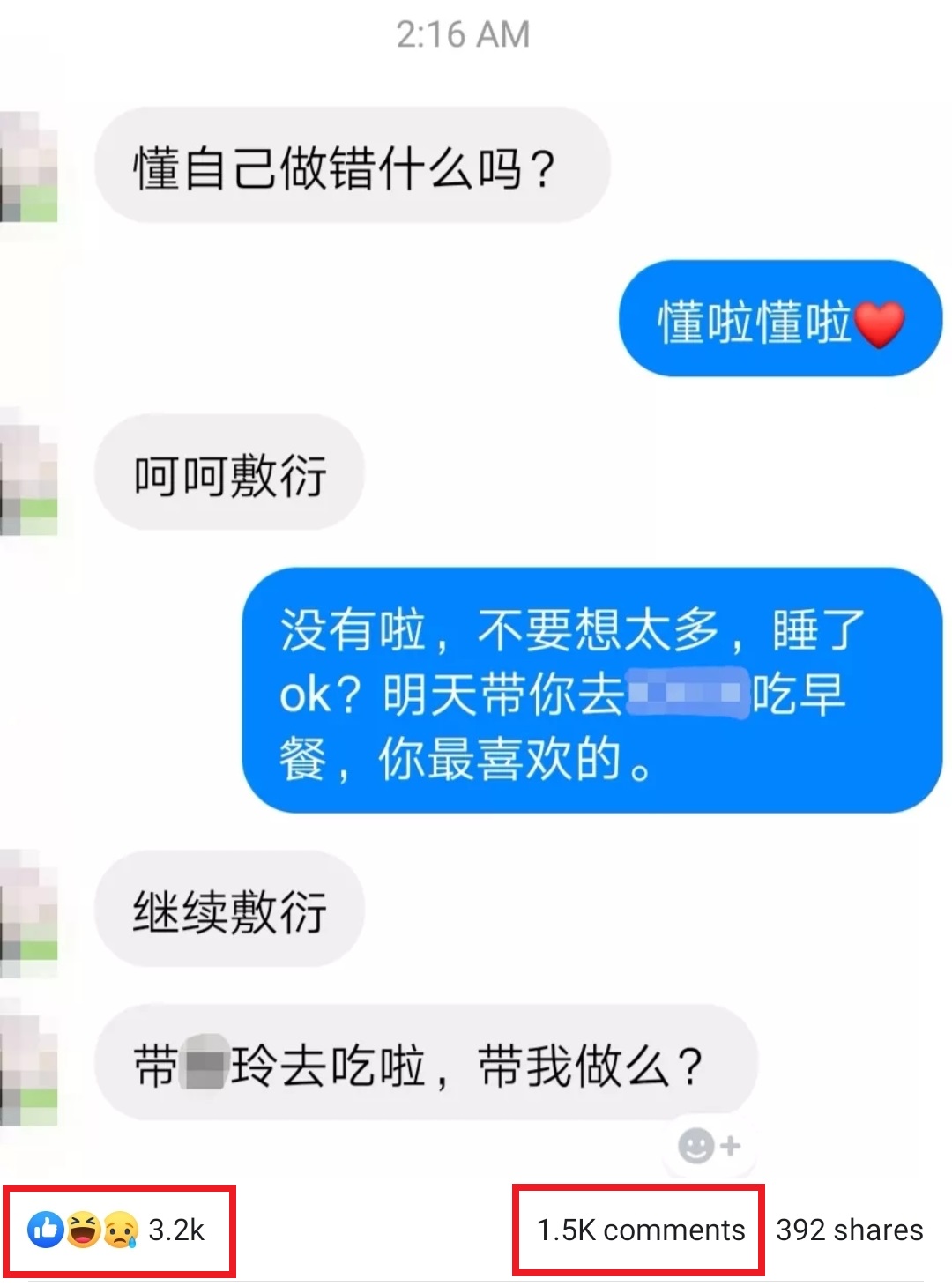Viewport: 952px width, 1286px height.
Task: Click the avatar beside 呵呵敷衍 message
Action: tap(29, 478)
